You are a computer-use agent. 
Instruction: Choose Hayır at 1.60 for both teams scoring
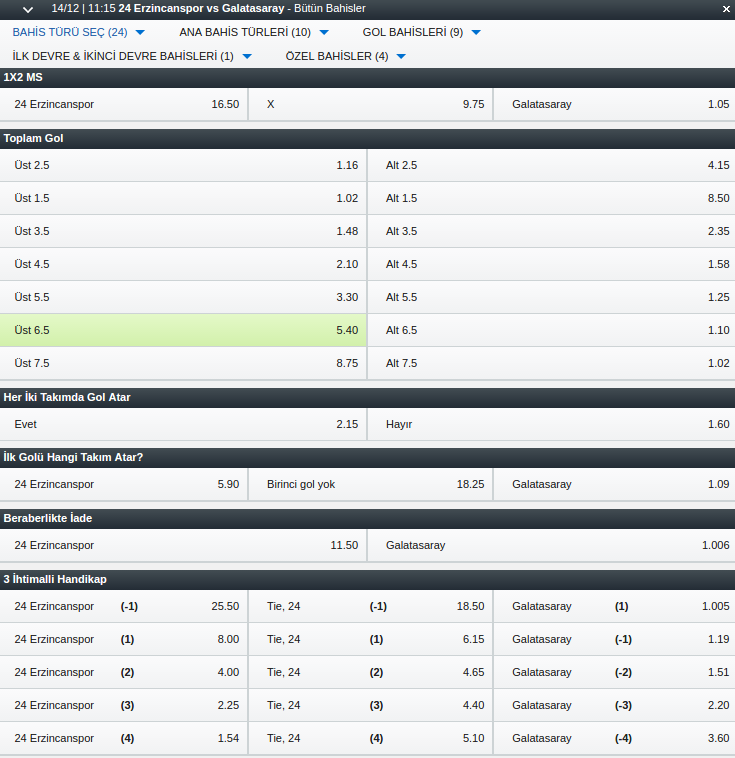[551, 424]
